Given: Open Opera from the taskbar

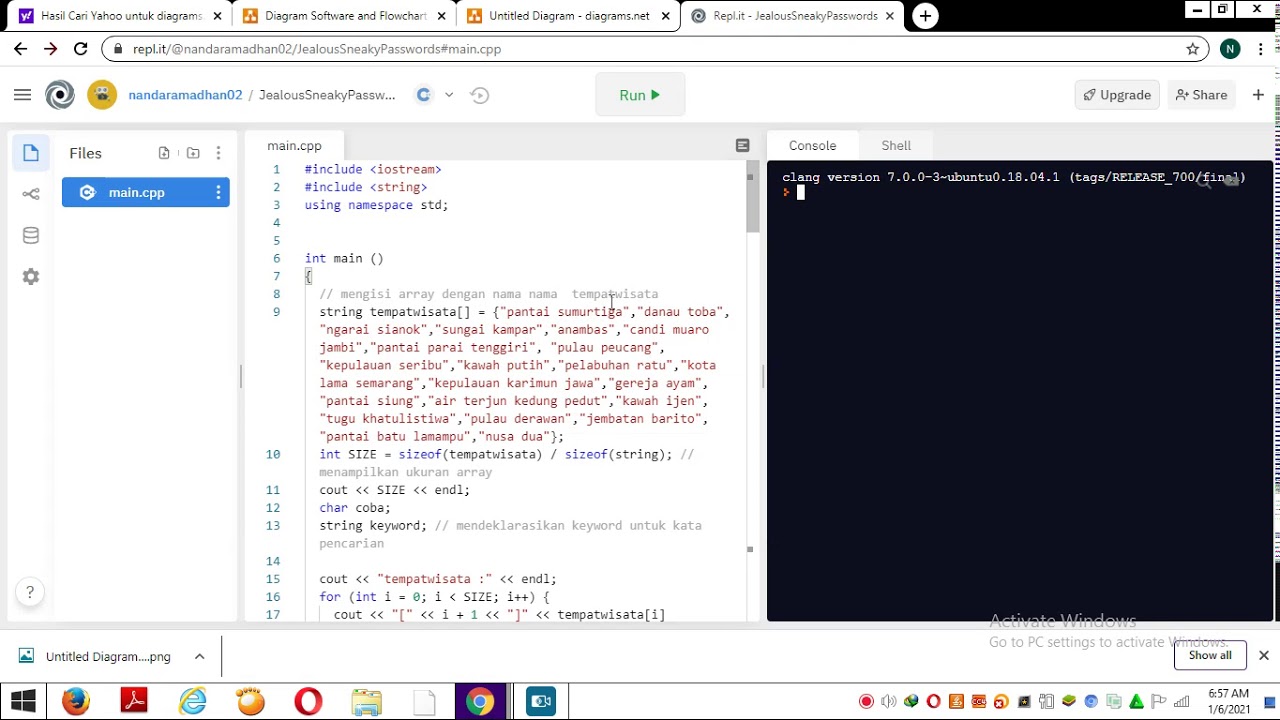Looking at the screenshot, I should 308,701.
